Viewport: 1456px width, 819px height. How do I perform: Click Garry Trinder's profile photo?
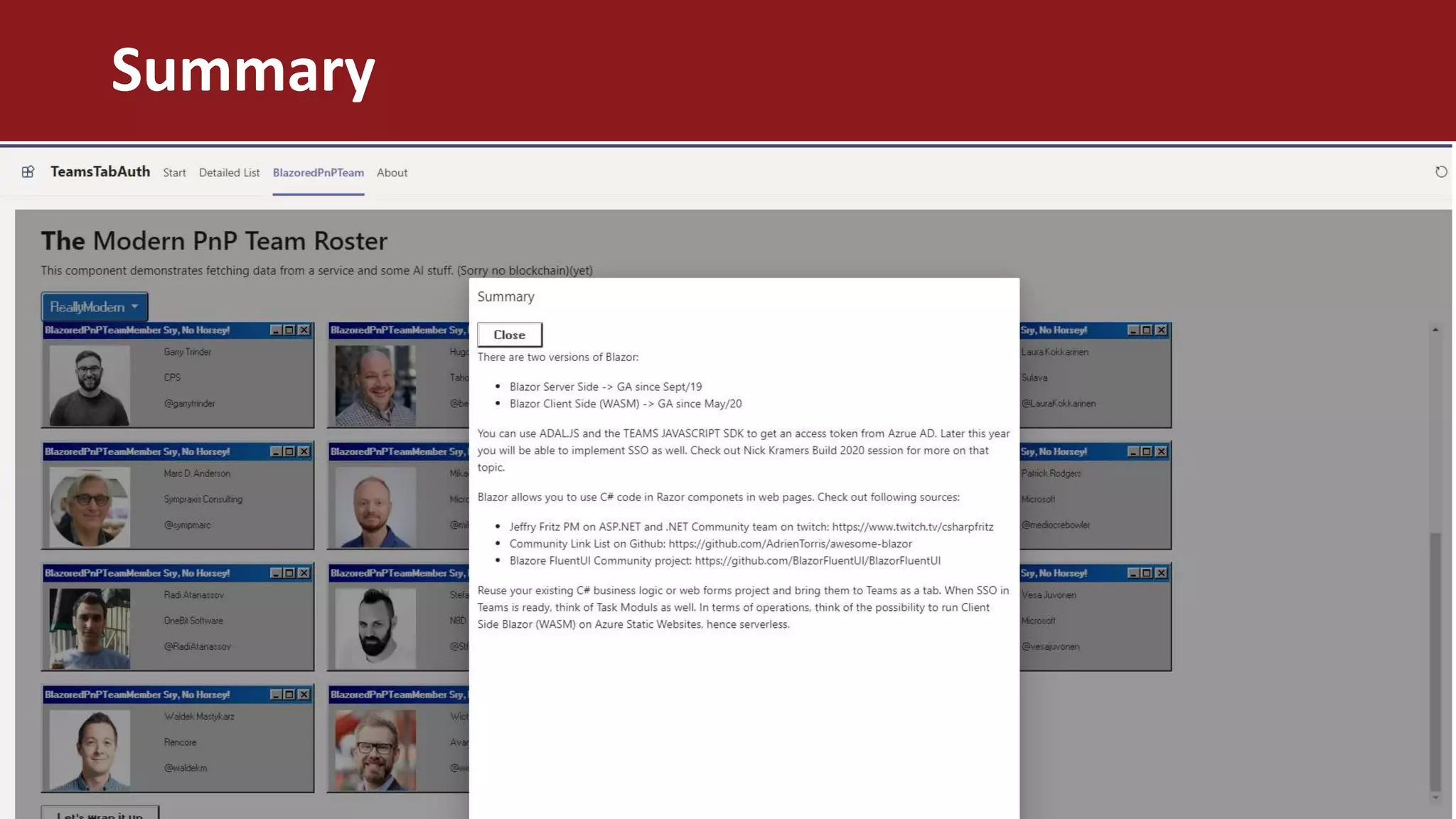point(90,385)
